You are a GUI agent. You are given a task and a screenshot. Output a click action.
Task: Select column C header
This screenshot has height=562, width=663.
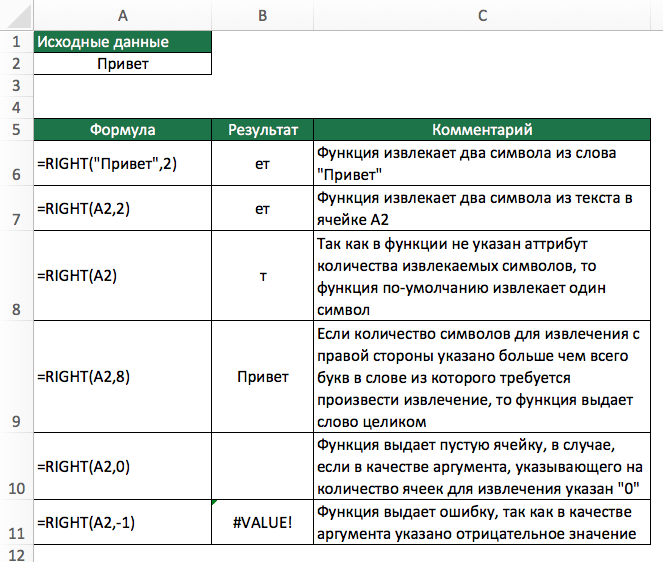pyautogui.click(x=482, y=15)
